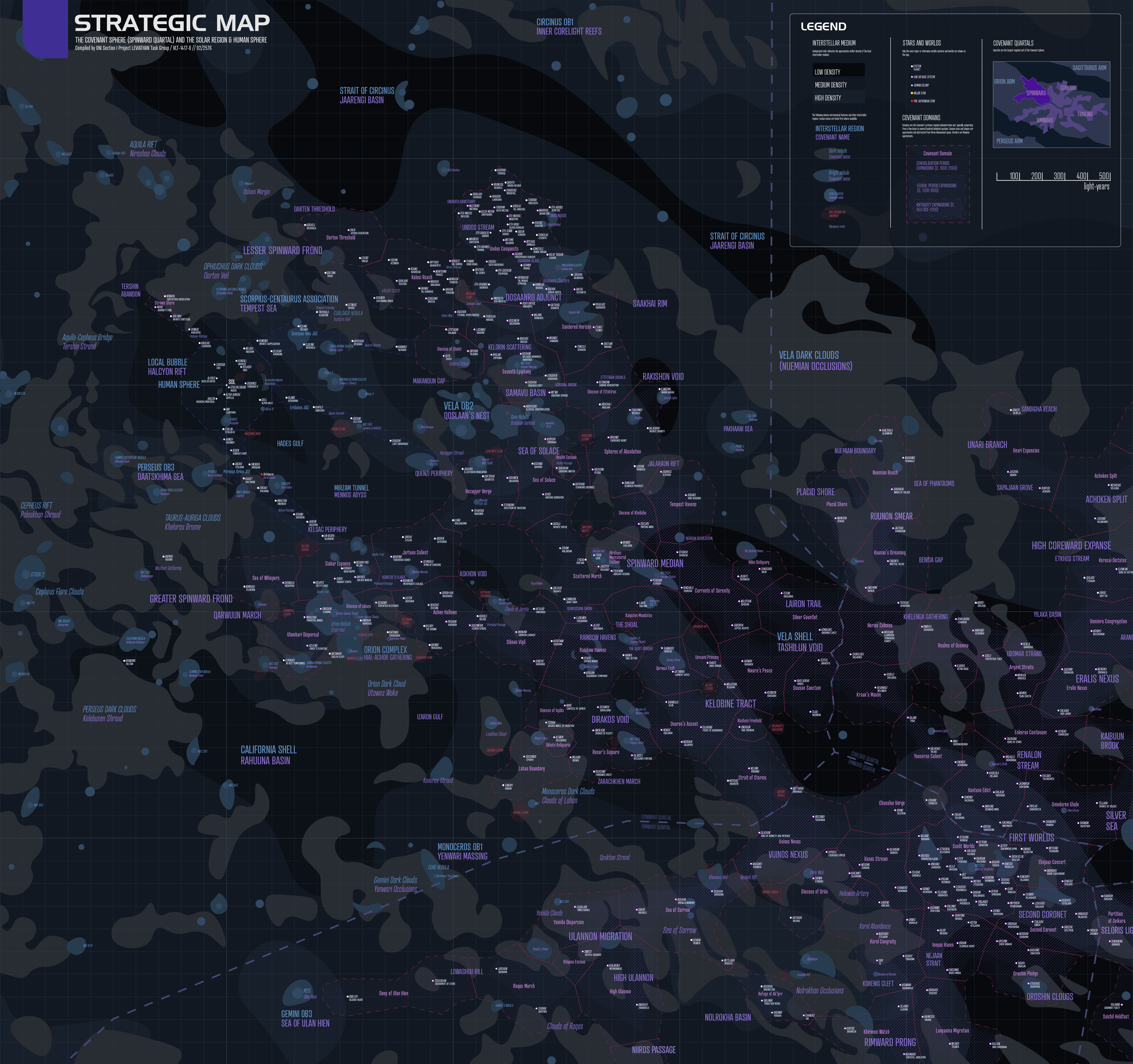Click the OROSHIN CLOUDS label
The width and height of the screenshot is (1133, 1064).
pyautogui.click(x=1050, y=997)
